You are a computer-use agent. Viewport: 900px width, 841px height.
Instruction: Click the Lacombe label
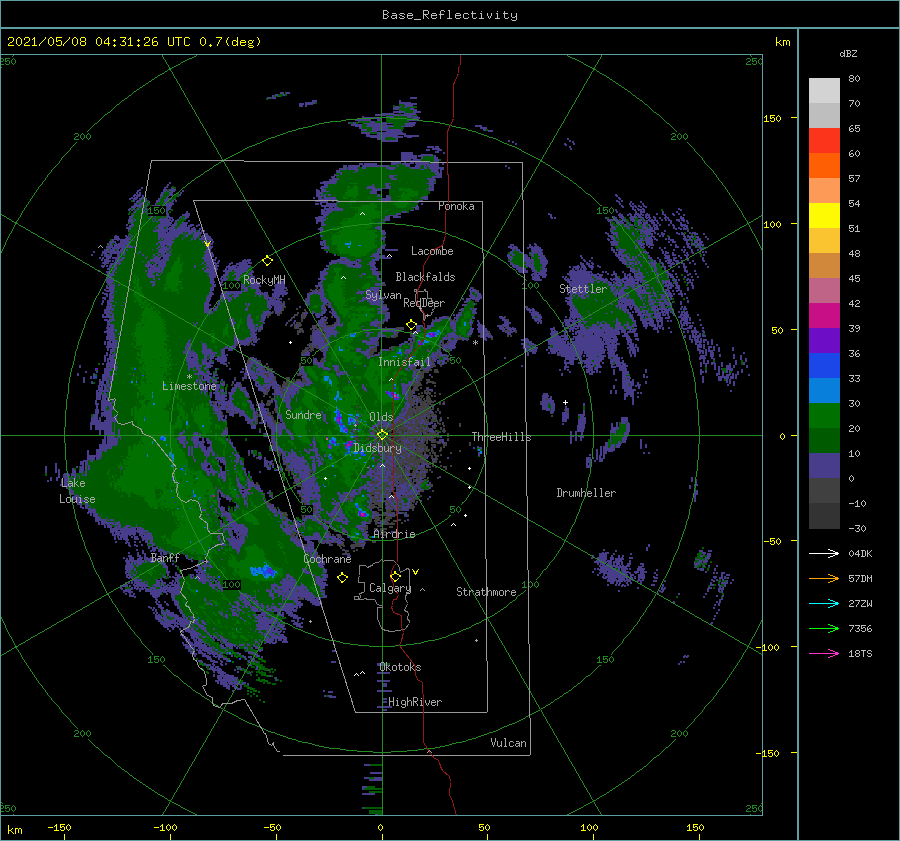coord(432,251)
